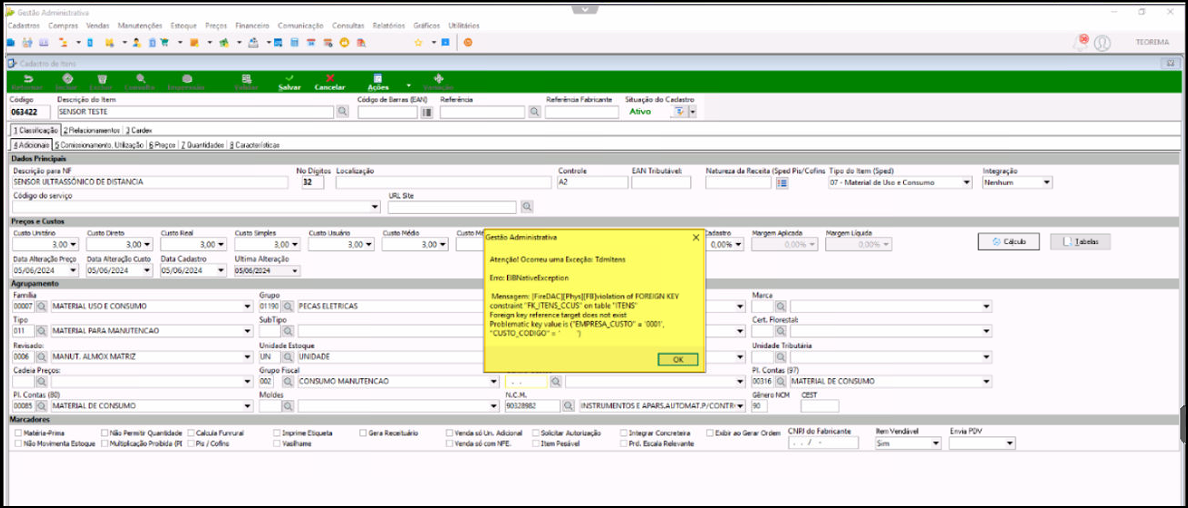
Task: Tick the Não Permitir Quantidade checkbox
Action: click(x=105, y=433)
